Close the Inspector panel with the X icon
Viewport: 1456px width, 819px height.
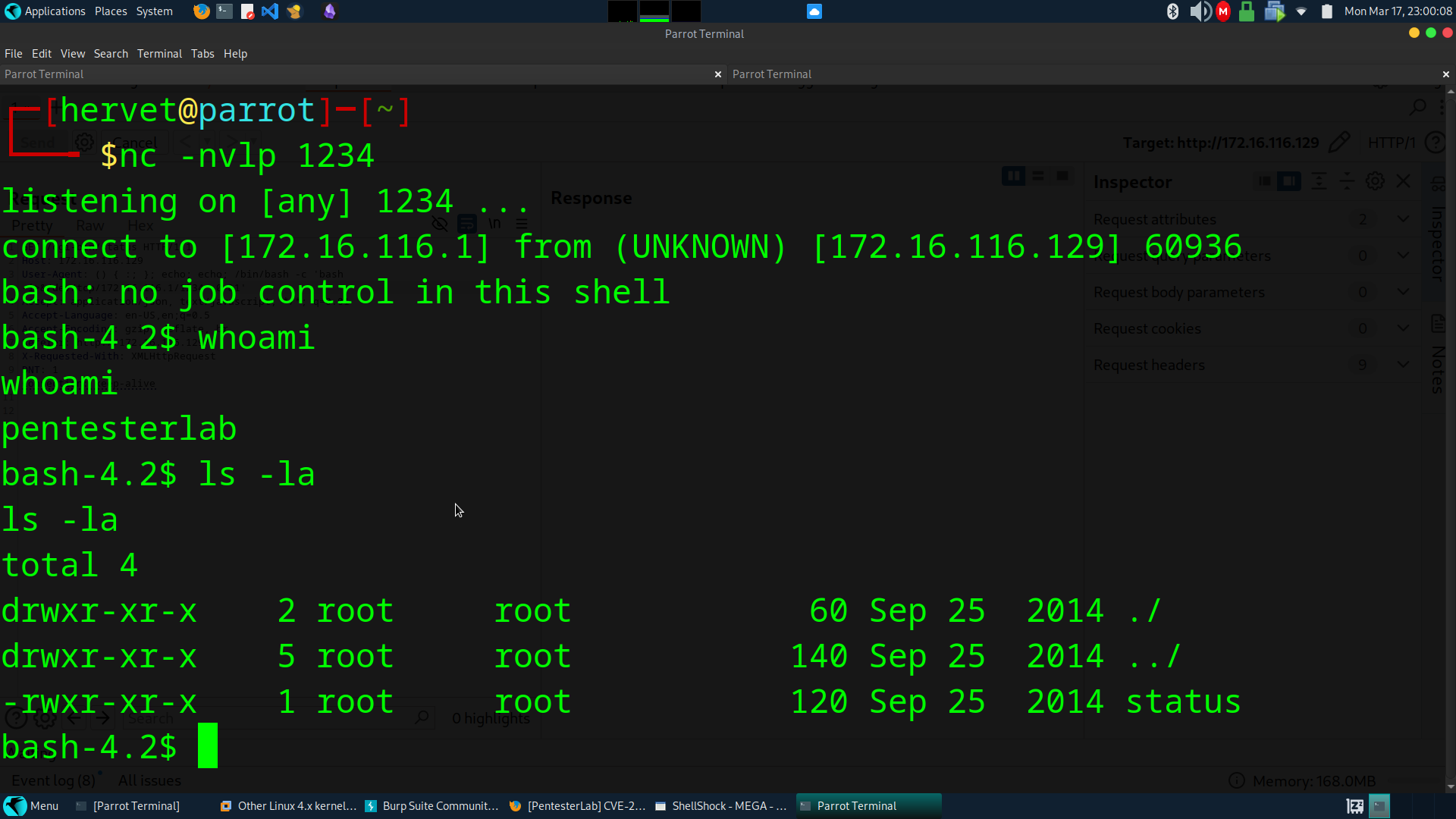1403,181
